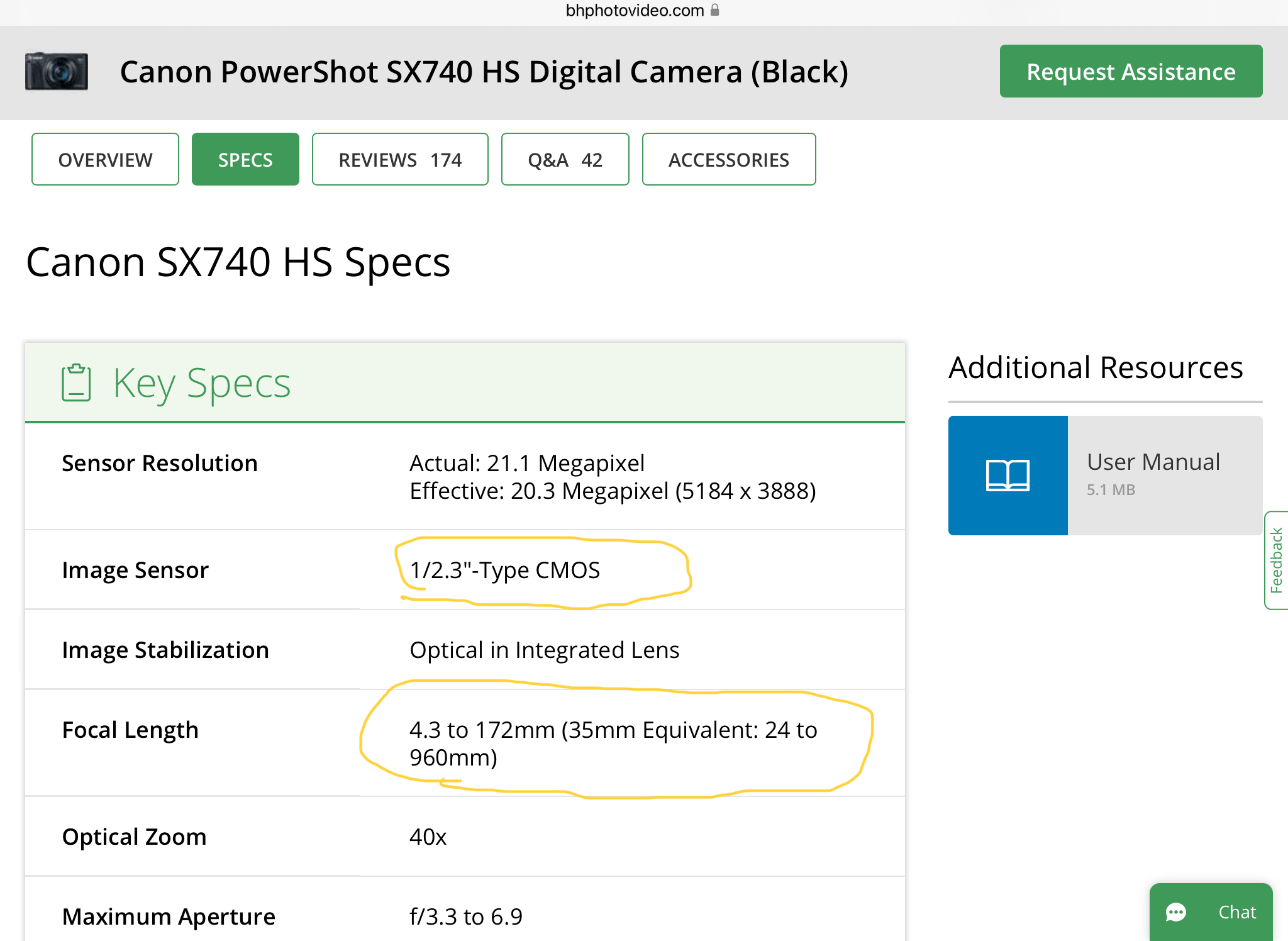Click the Canon PowerShot SX740 HS title
1288x941 pixels.
point(484,71)
